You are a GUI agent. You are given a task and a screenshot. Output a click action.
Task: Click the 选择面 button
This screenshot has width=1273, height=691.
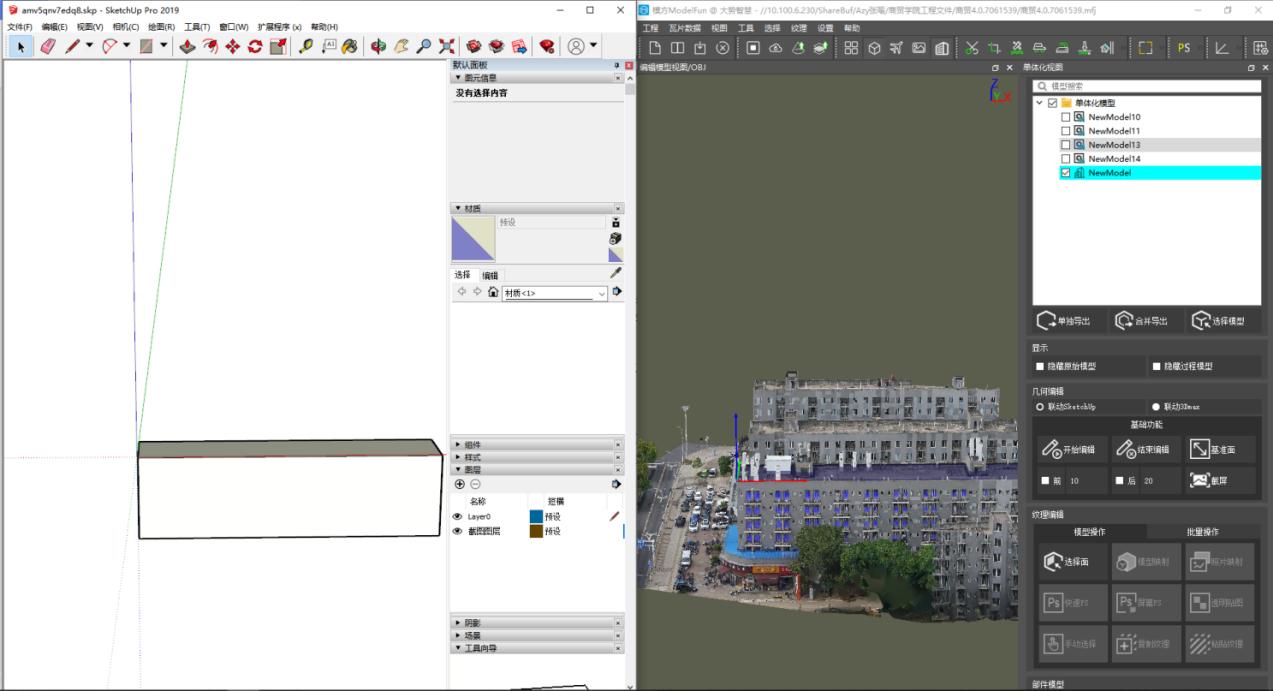coord(1070,562)
